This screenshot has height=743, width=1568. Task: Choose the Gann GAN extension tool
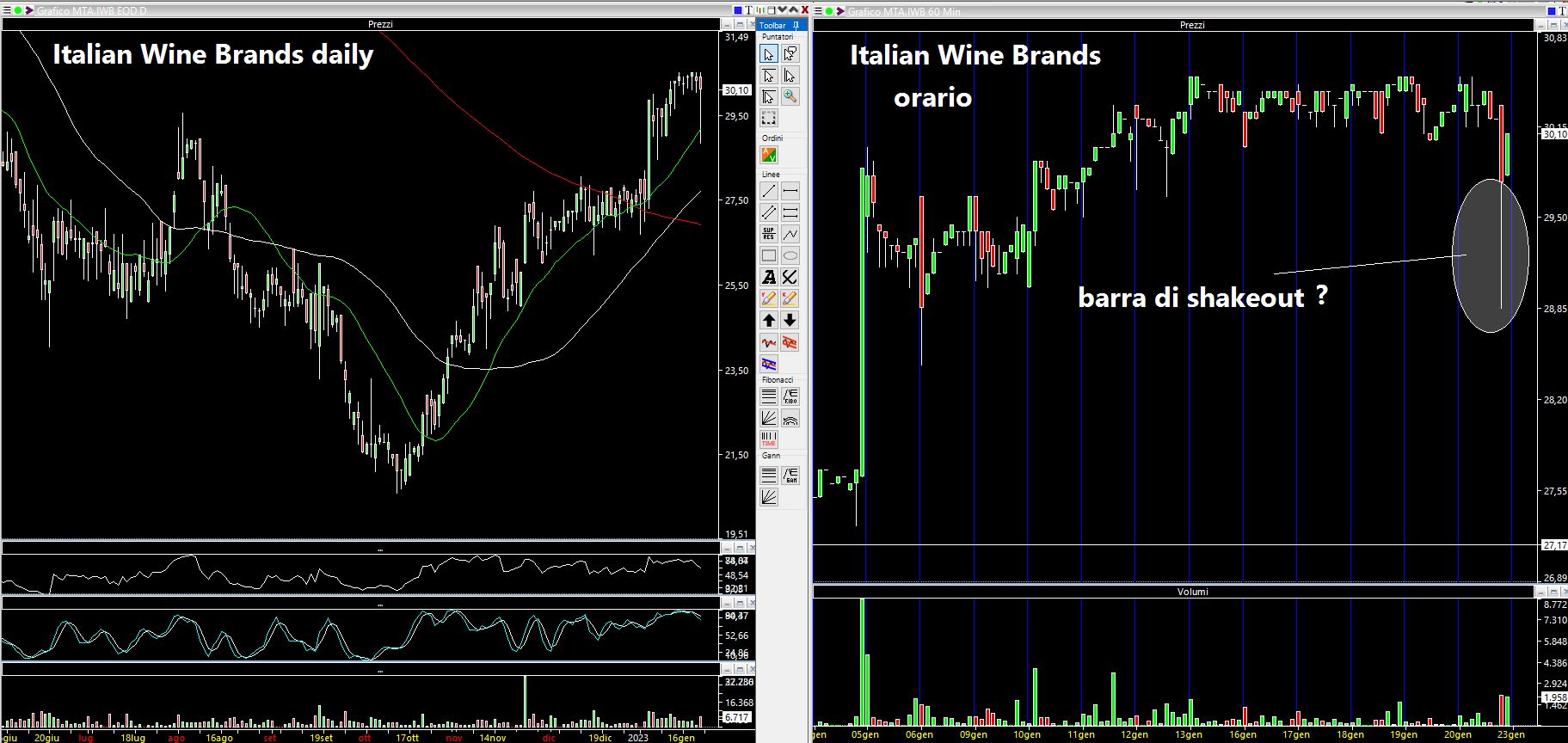[790, 475]
